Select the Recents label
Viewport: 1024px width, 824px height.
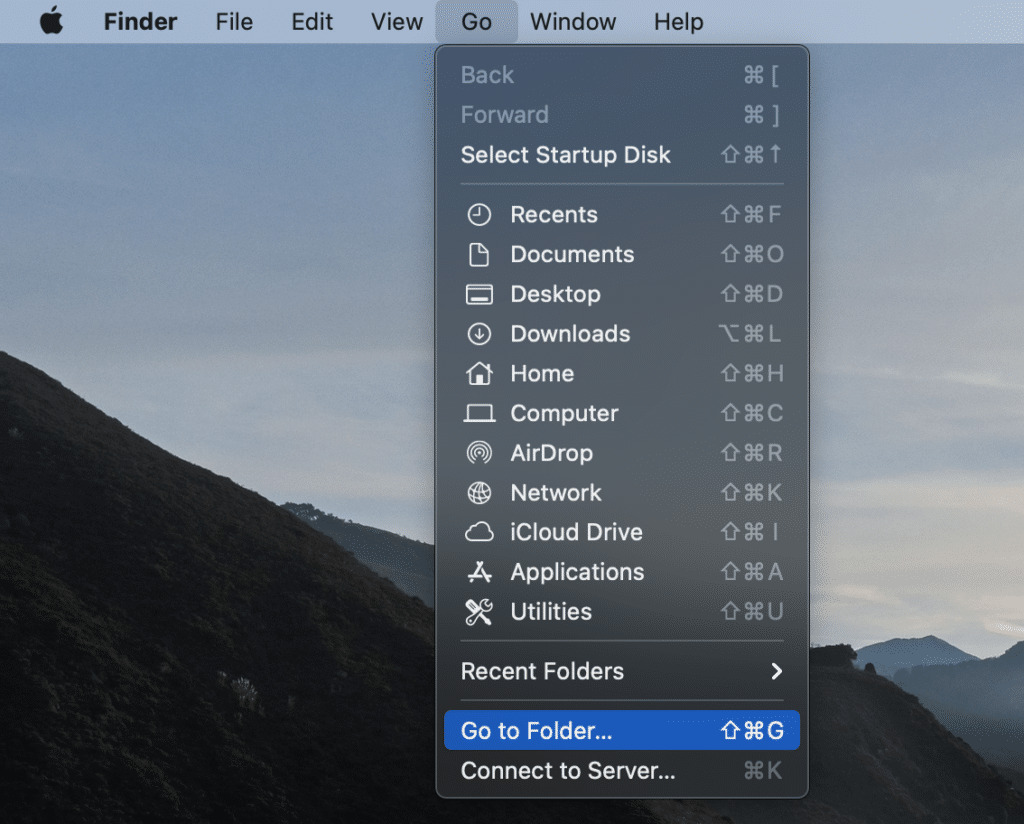[554, 215]
